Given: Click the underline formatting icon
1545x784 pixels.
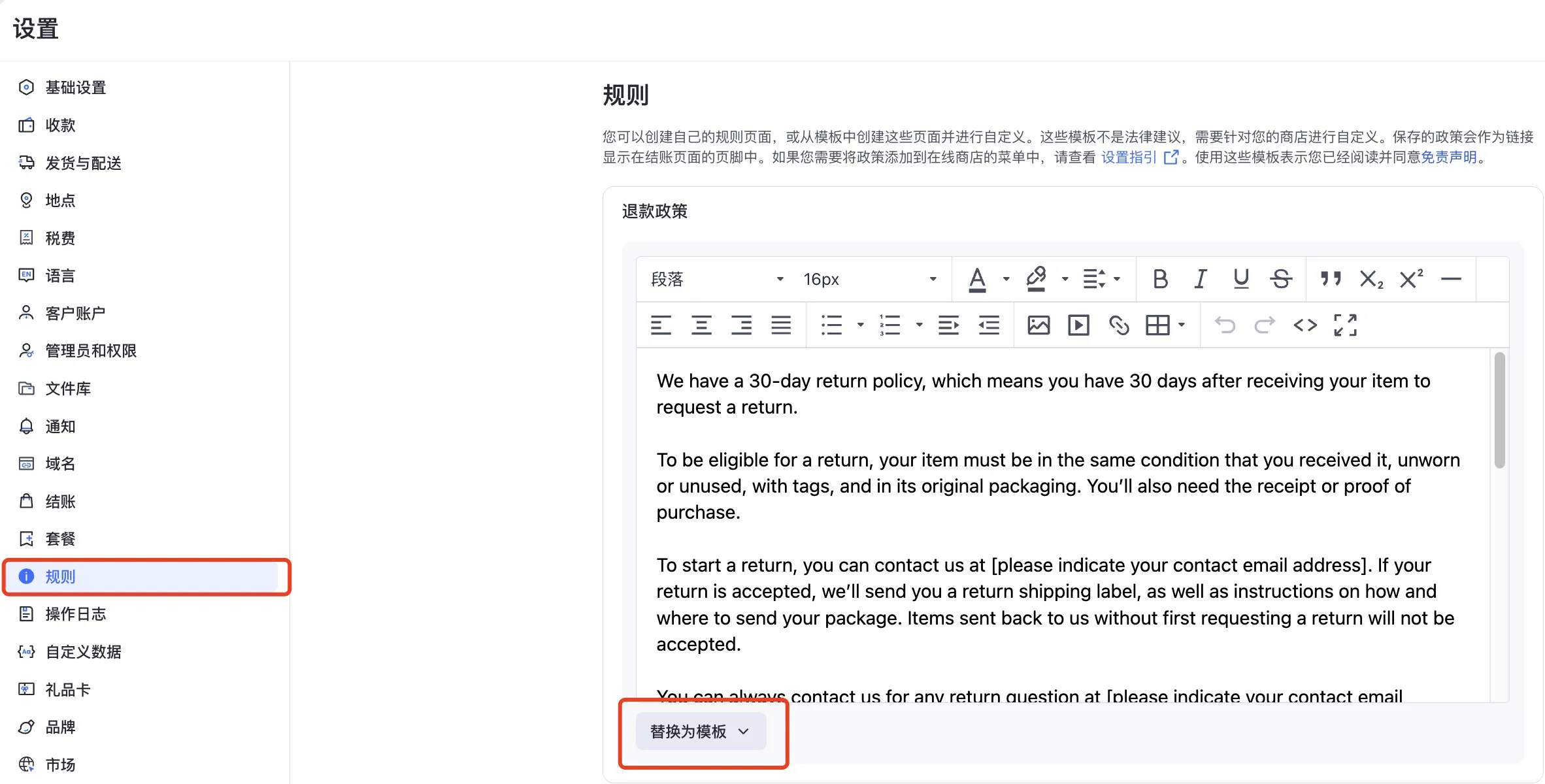Looking at the screenshot, I should coord(1240,280).
